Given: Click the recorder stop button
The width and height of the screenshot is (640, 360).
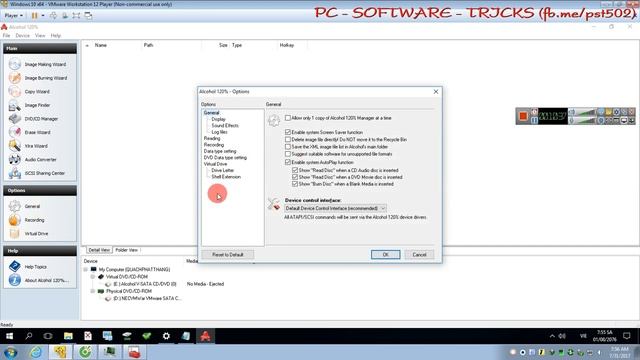Looking at the screenshot, I should click(523, 116).
